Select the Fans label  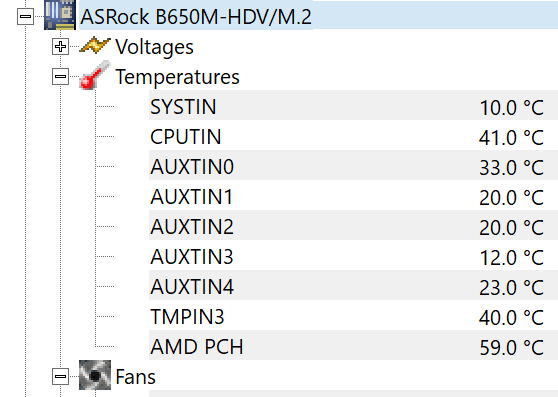(x=136, y=377)
